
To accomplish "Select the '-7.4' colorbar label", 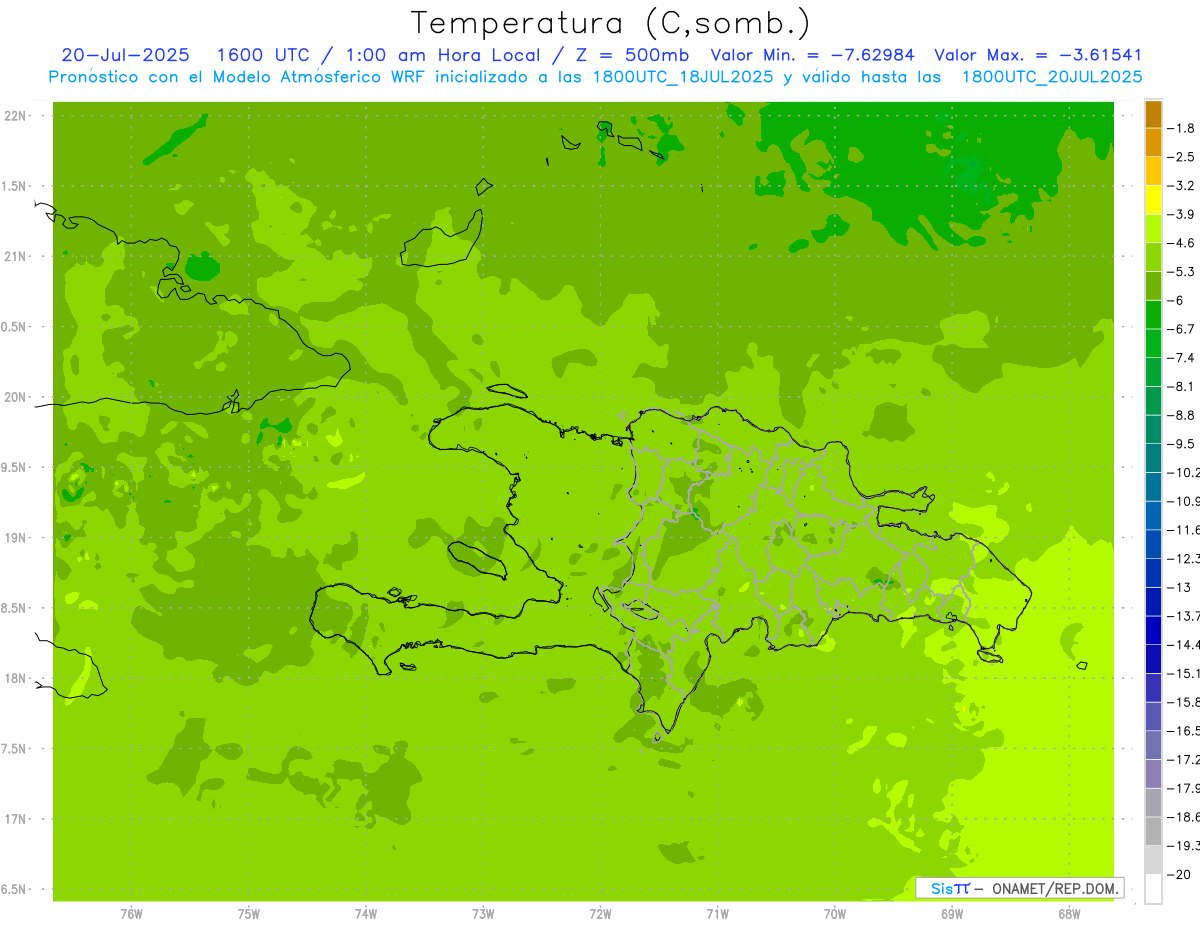I will 1183,357.
